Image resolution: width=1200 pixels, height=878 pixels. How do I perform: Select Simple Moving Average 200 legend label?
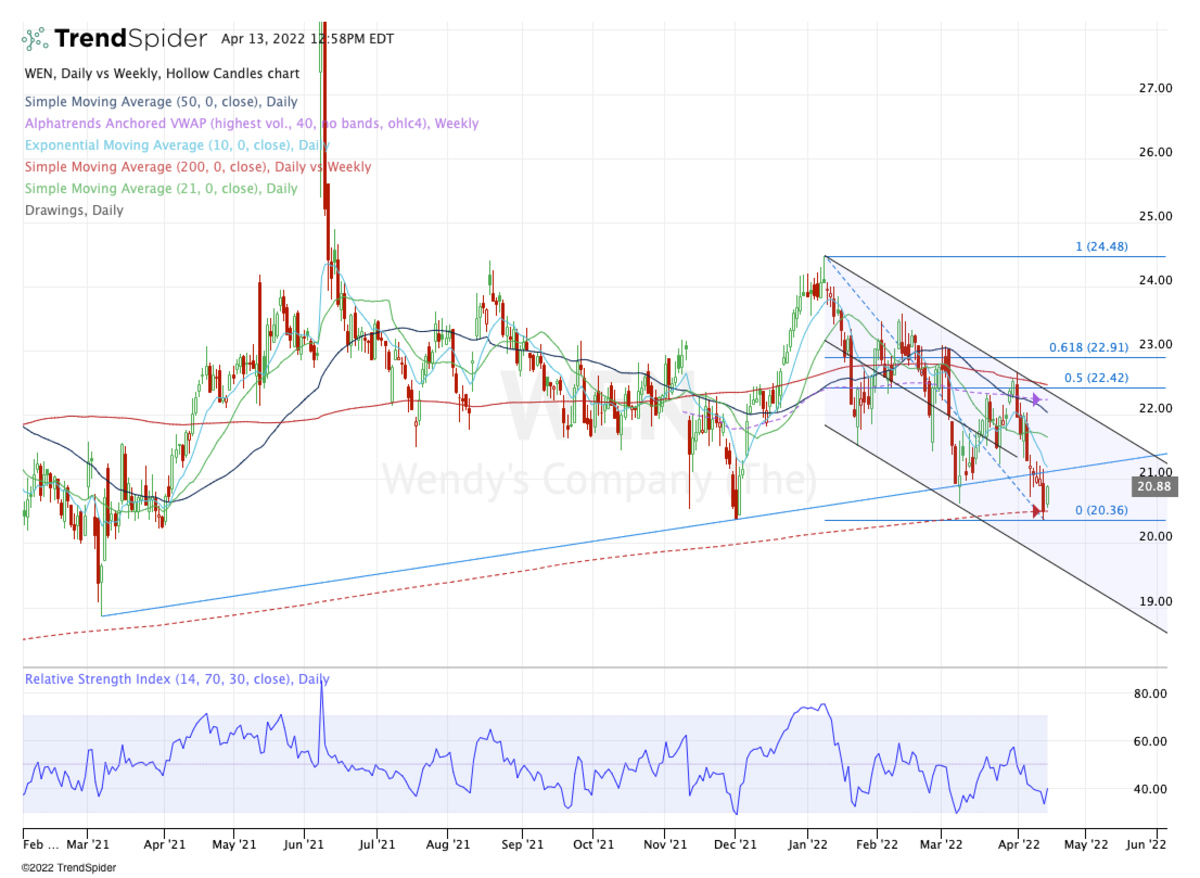tap(197, 167)
